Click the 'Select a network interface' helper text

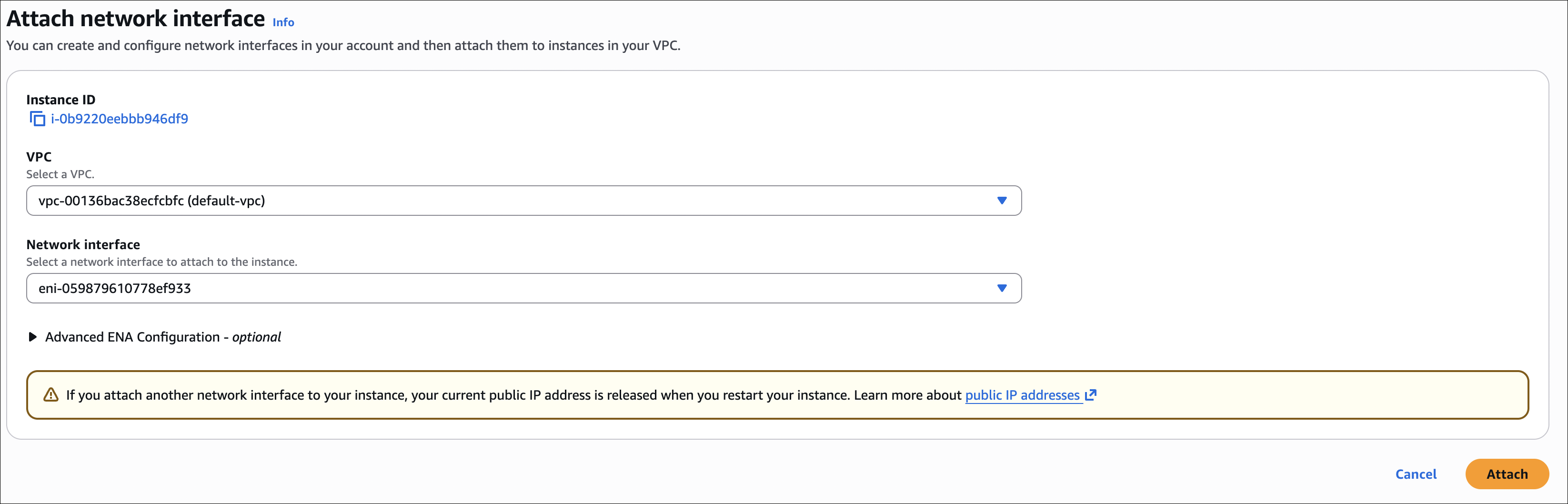pos(161,262)
